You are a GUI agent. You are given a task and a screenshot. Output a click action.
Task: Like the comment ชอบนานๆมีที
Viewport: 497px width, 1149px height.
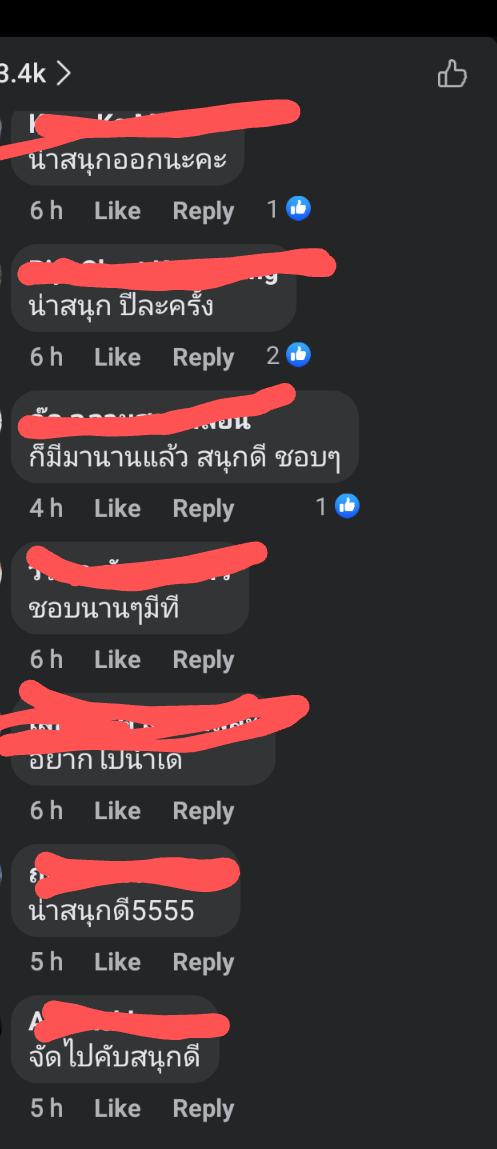[x=117, y=660]
